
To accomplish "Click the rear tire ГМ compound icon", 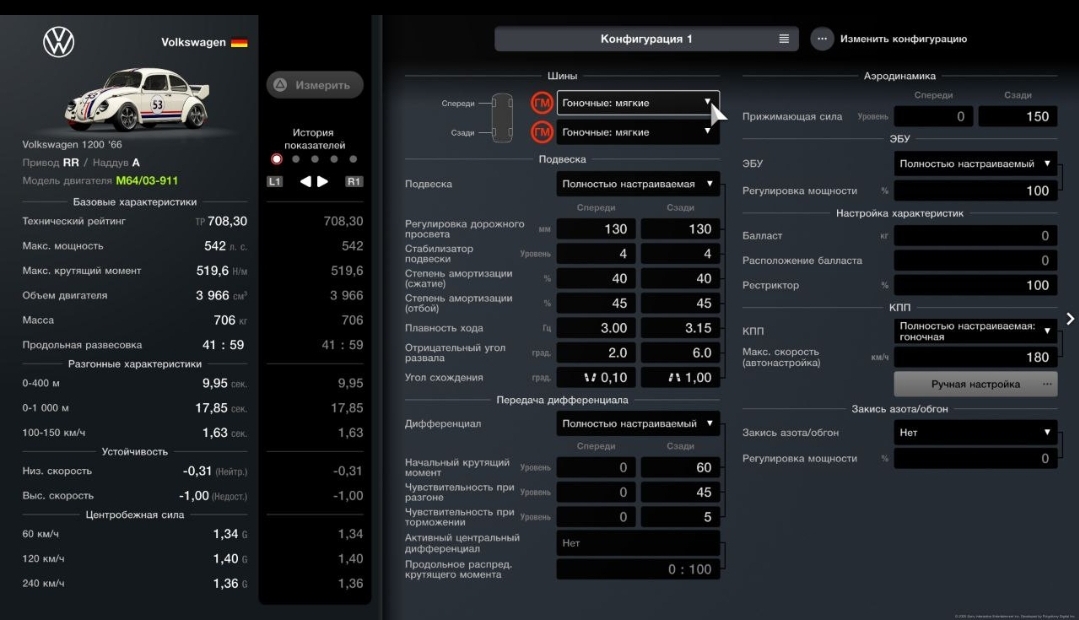I will point(542,132).
